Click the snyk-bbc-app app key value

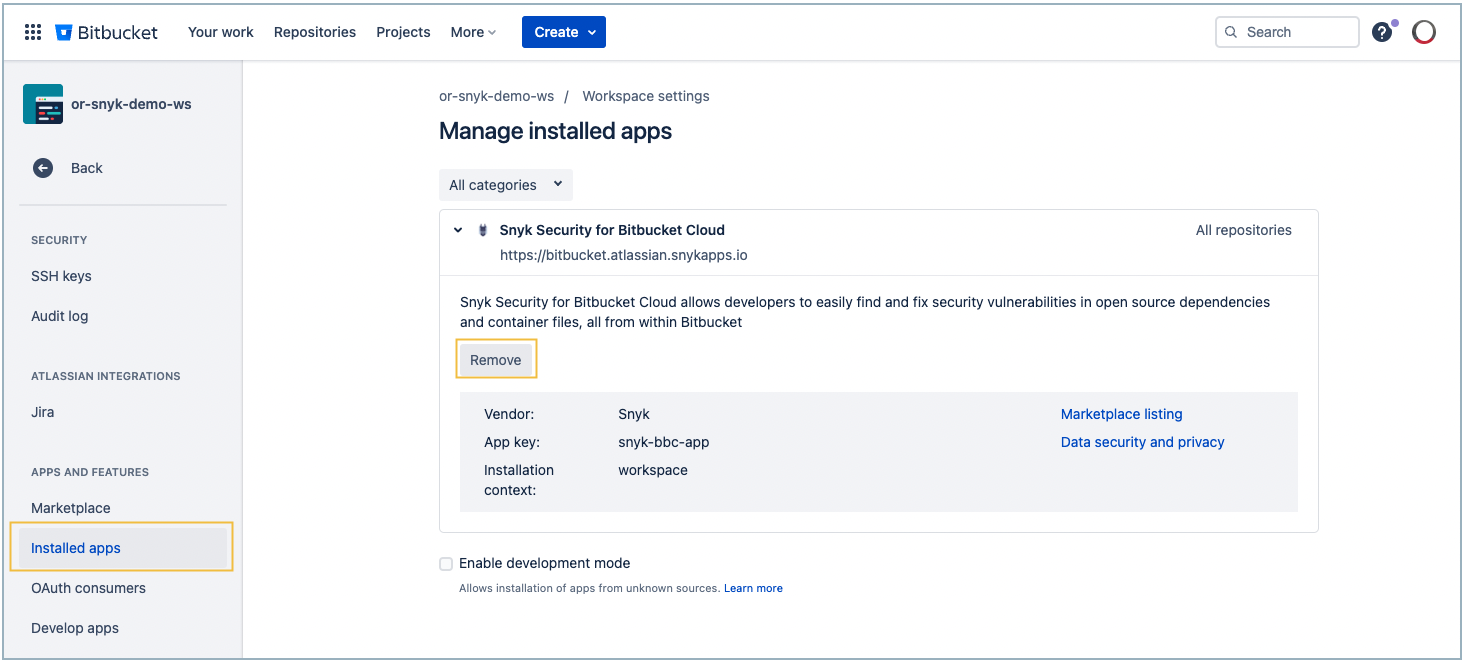pyautogui.click(x=663, y=442)
